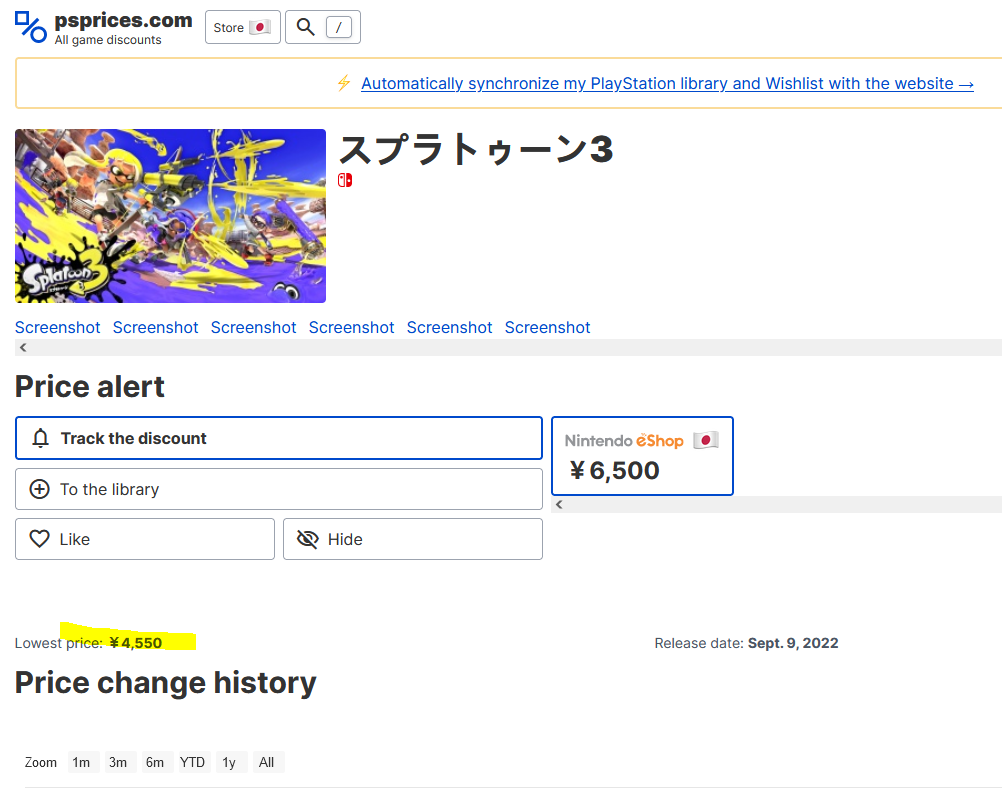The image size is (1002, 796).
Task: Click the Nintendo Switch platform icon
Action: coord(345,180)
